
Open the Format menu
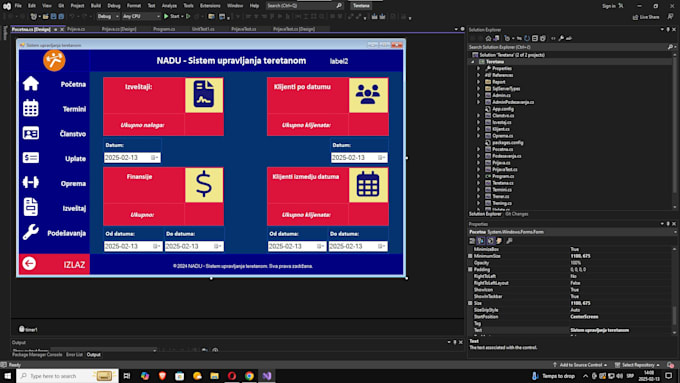134,6
